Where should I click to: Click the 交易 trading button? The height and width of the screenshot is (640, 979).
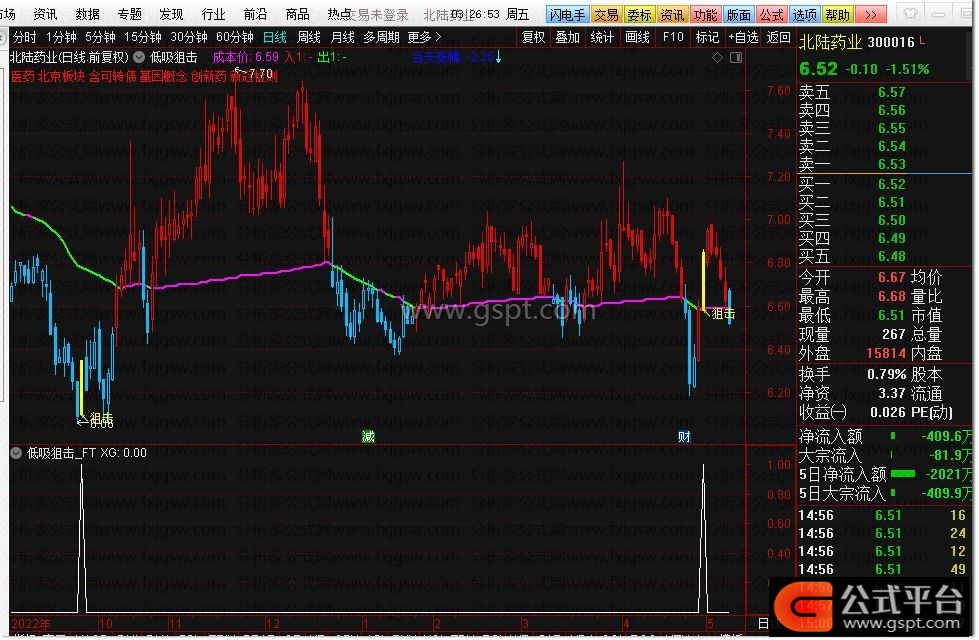tap(606, 14)
